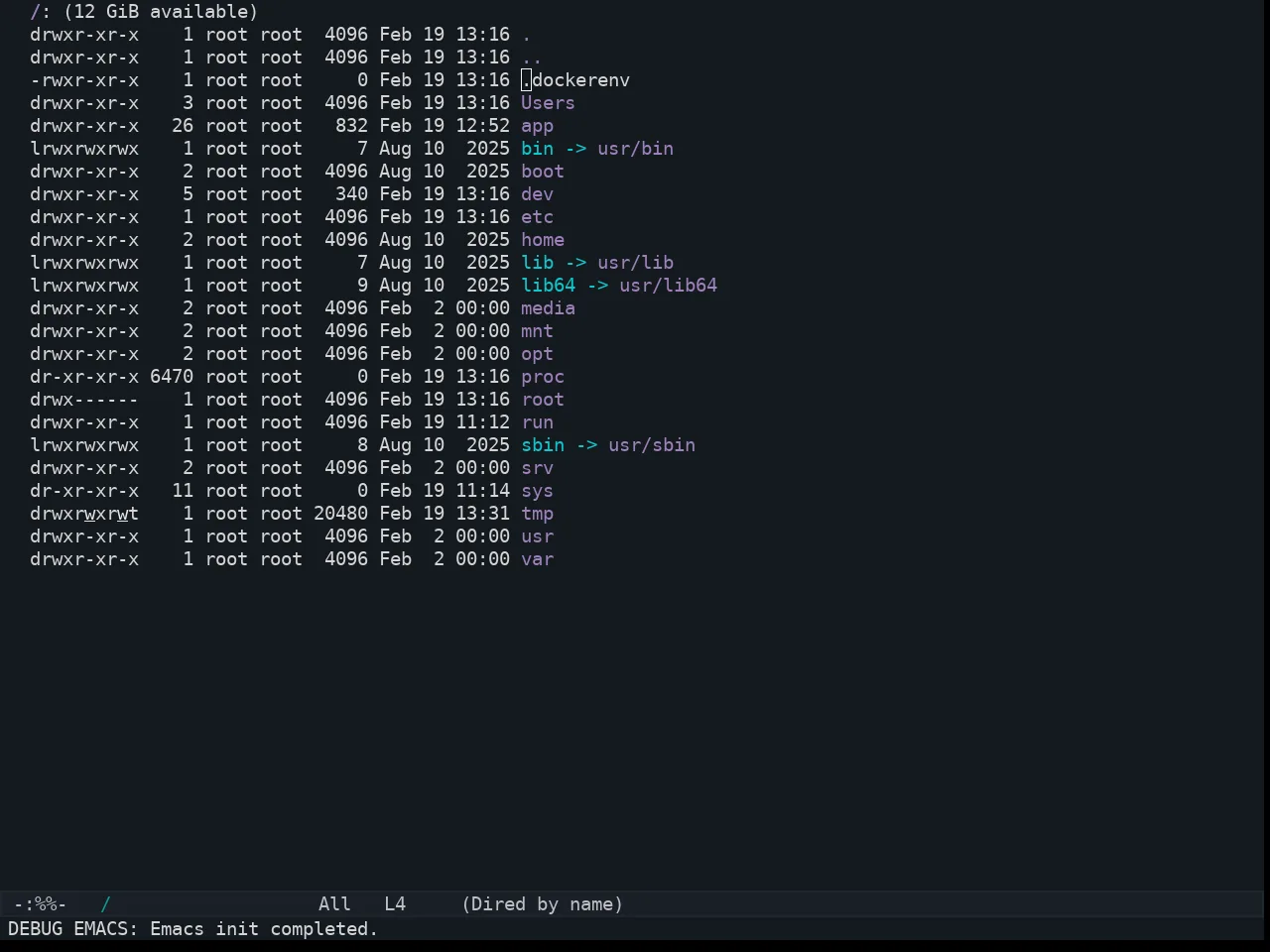
Task: Open the boot directory
Action: (x=543, y=172)
